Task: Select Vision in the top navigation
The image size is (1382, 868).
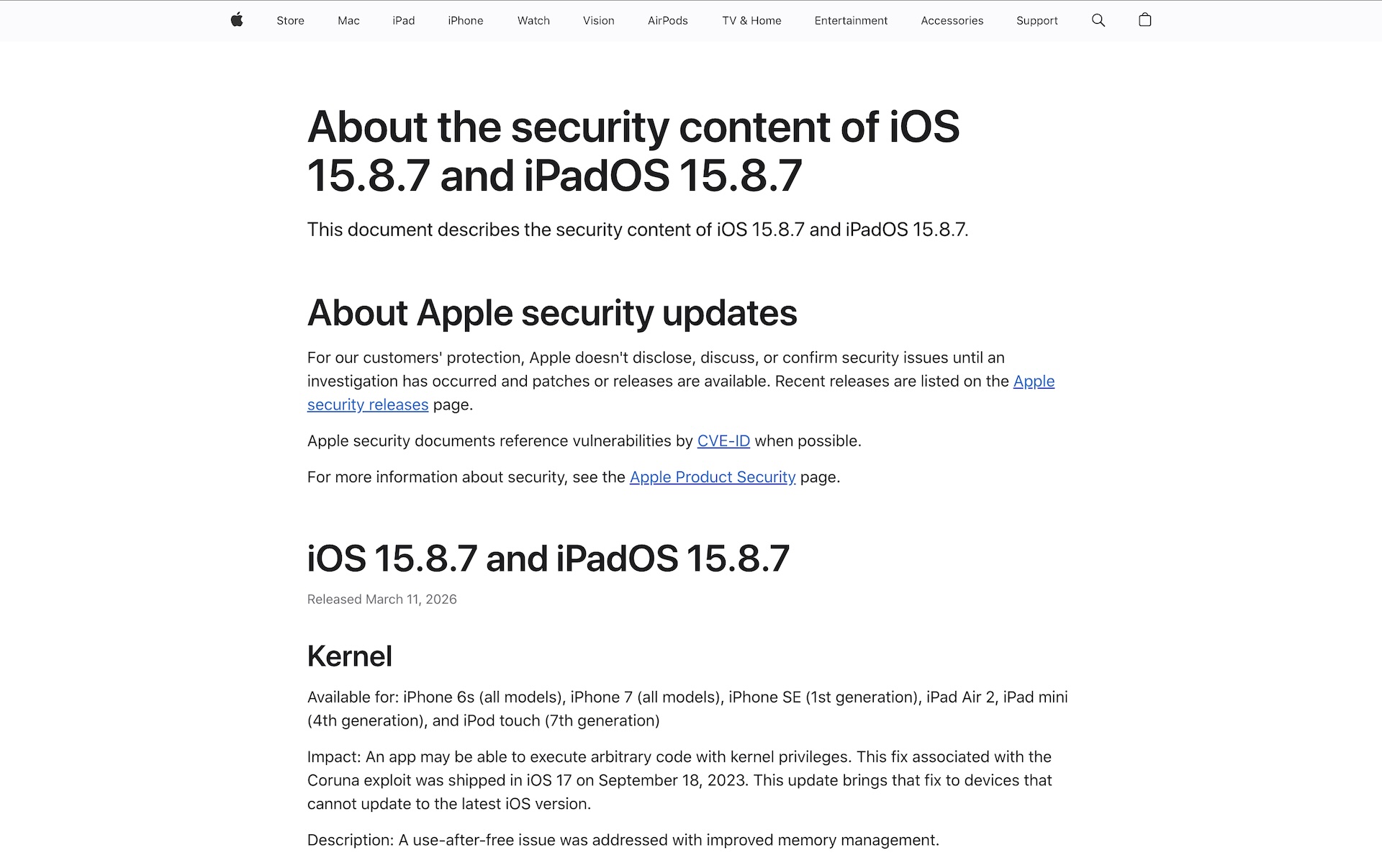Action: click(x=598, y=20)
